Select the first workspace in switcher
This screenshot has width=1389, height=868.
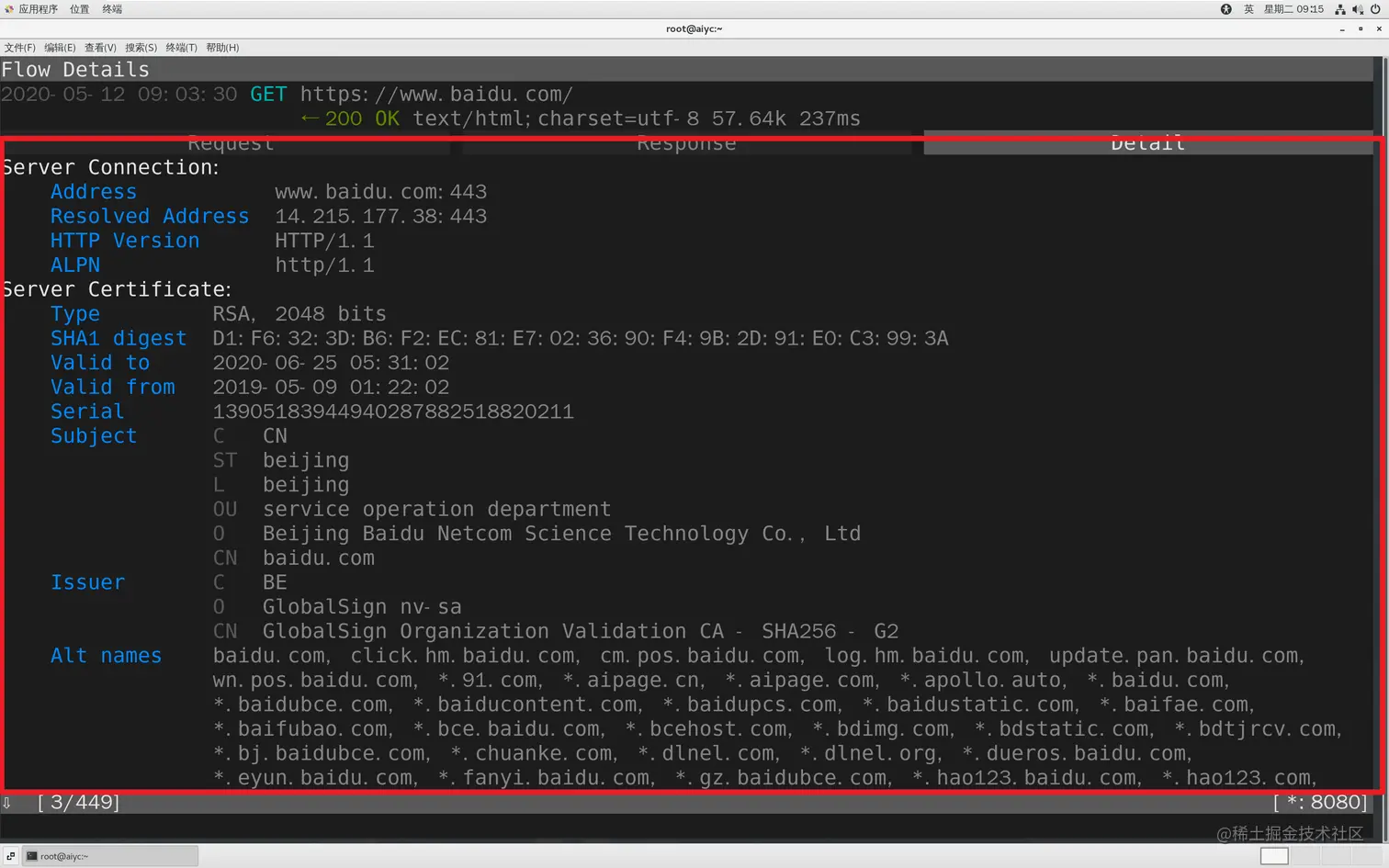[1274, 856]
